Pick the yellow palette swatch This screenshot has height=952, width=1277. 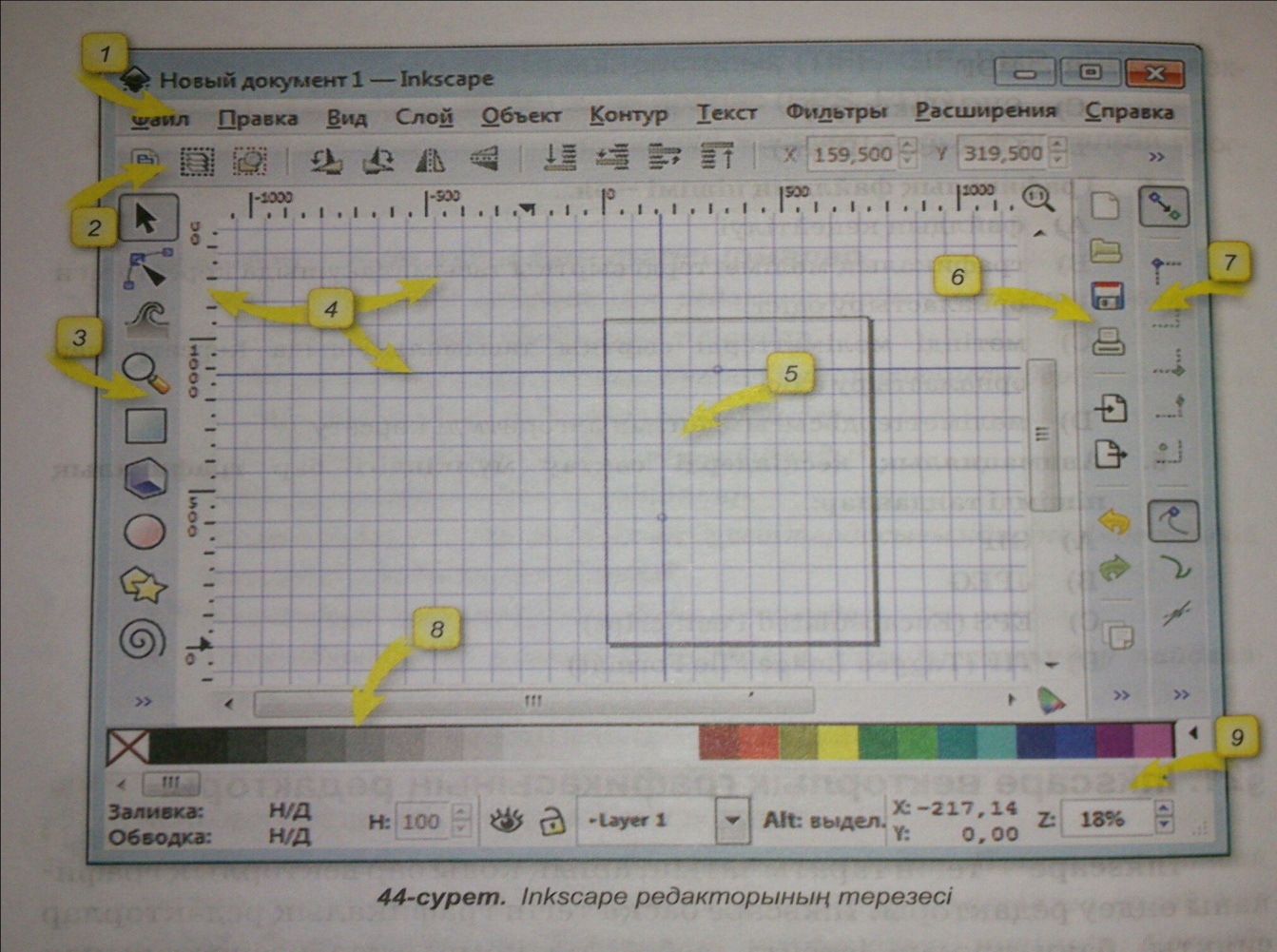[838, 743]
